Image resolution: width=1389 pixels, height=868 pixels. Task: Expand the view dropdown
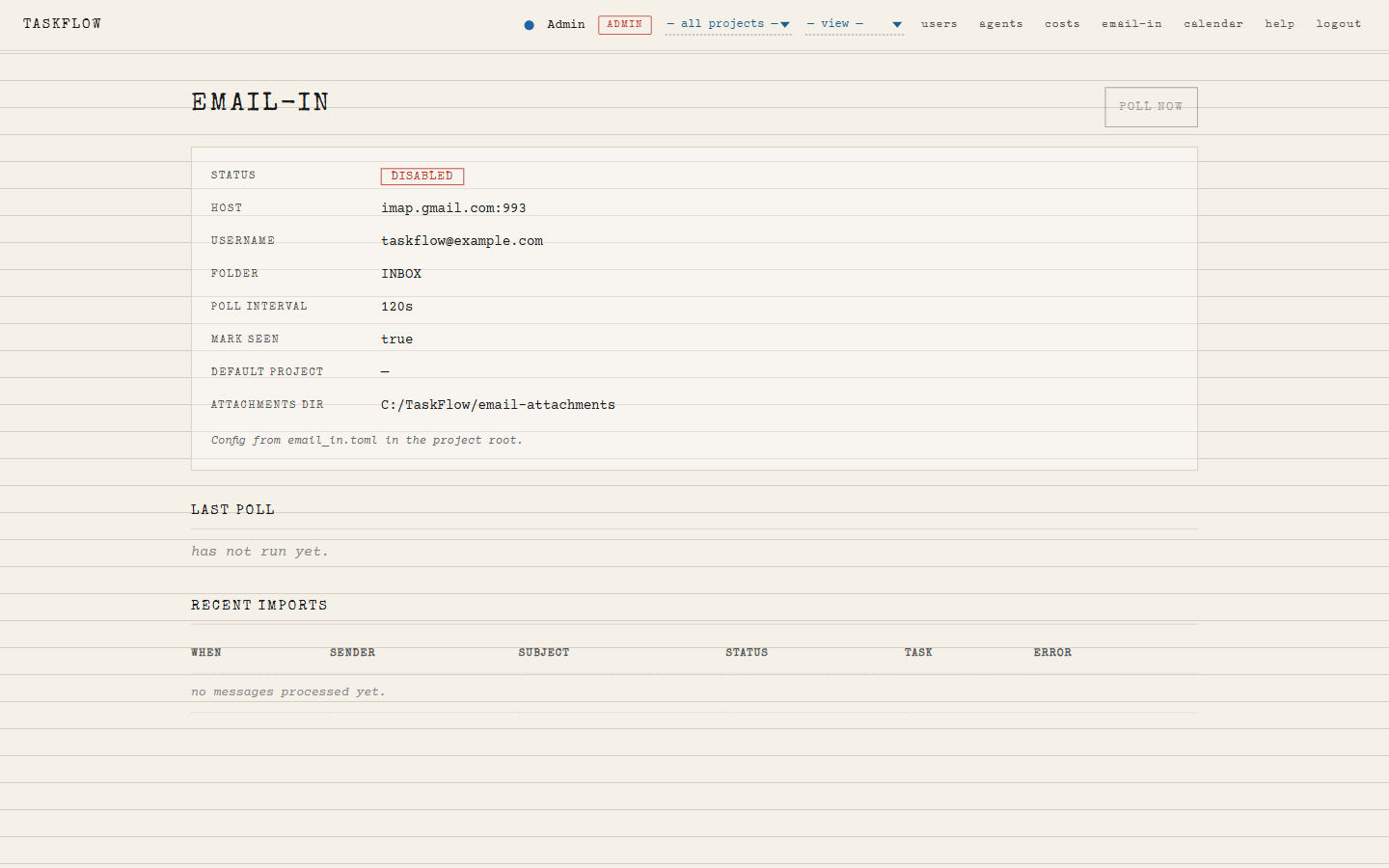coord(854,24)
